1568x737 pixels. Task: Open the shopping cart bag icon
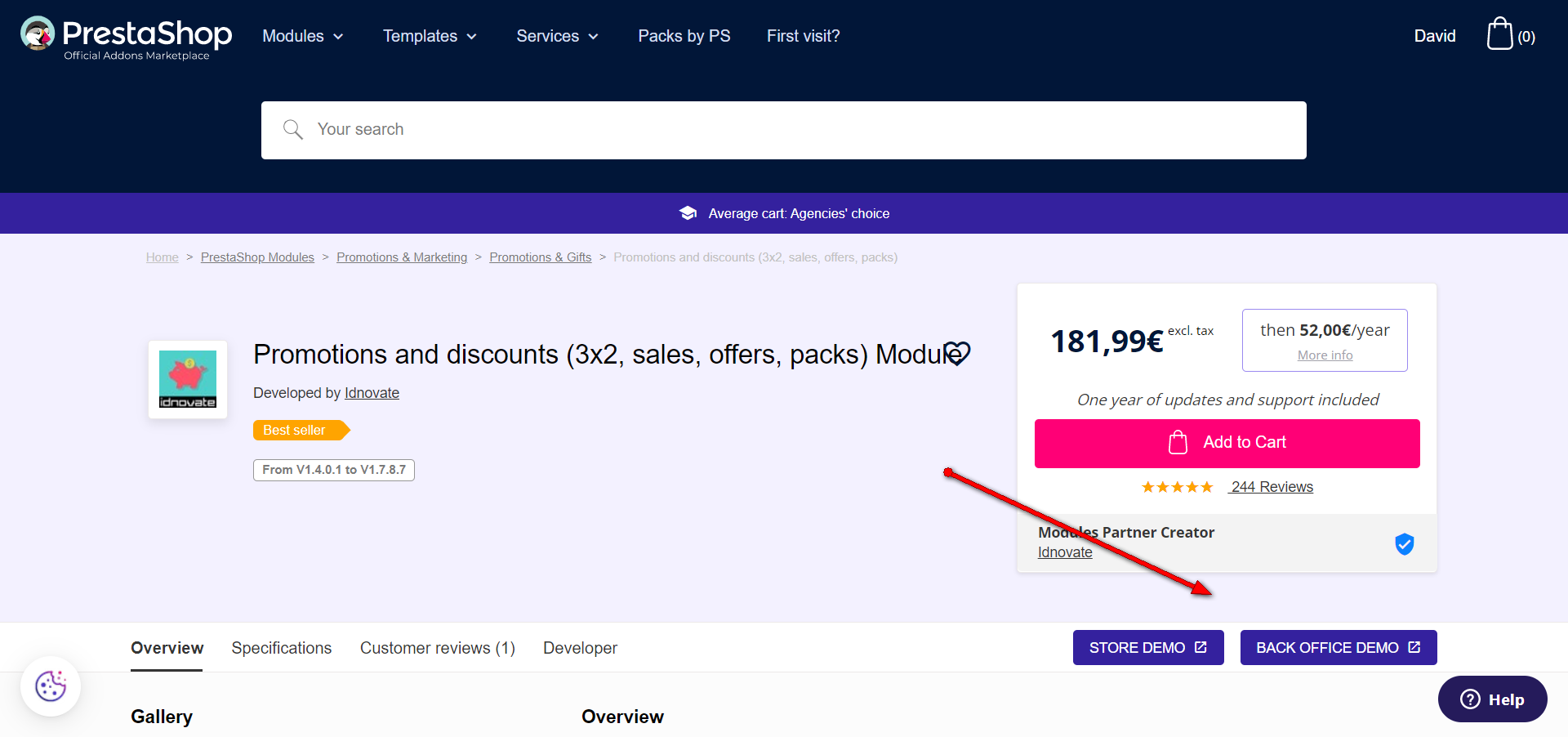pyautogui.click(x=1499, y=34)
